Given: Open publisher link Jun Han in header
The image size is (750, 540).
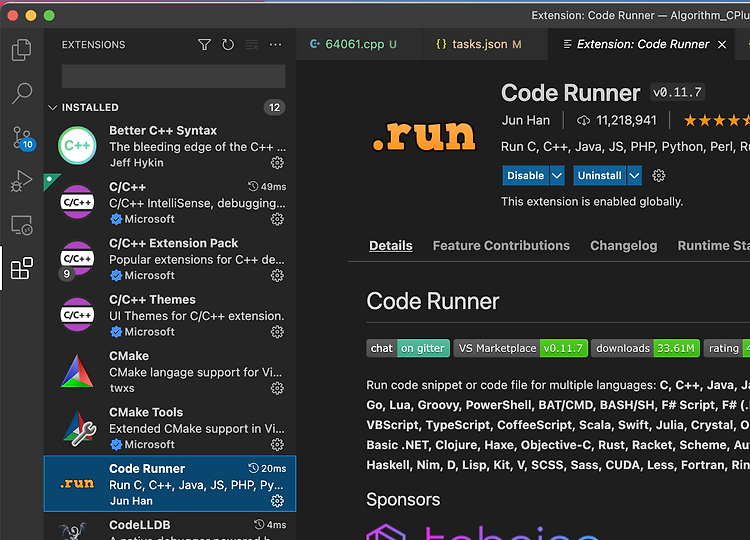Looking at the screenshot, I should 526,121.
